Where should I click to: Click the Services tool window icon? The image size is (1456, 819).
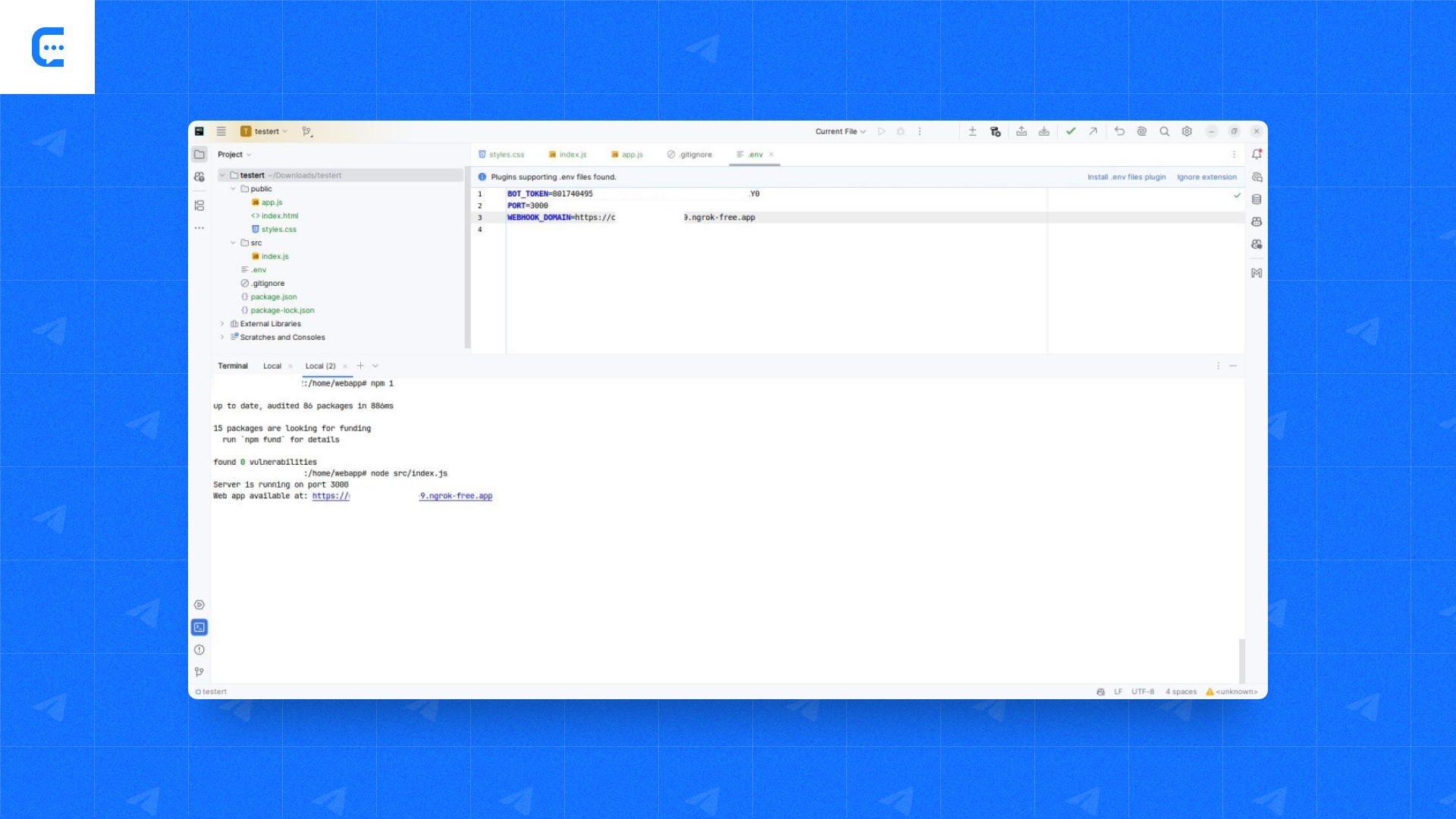click(199, 605)
